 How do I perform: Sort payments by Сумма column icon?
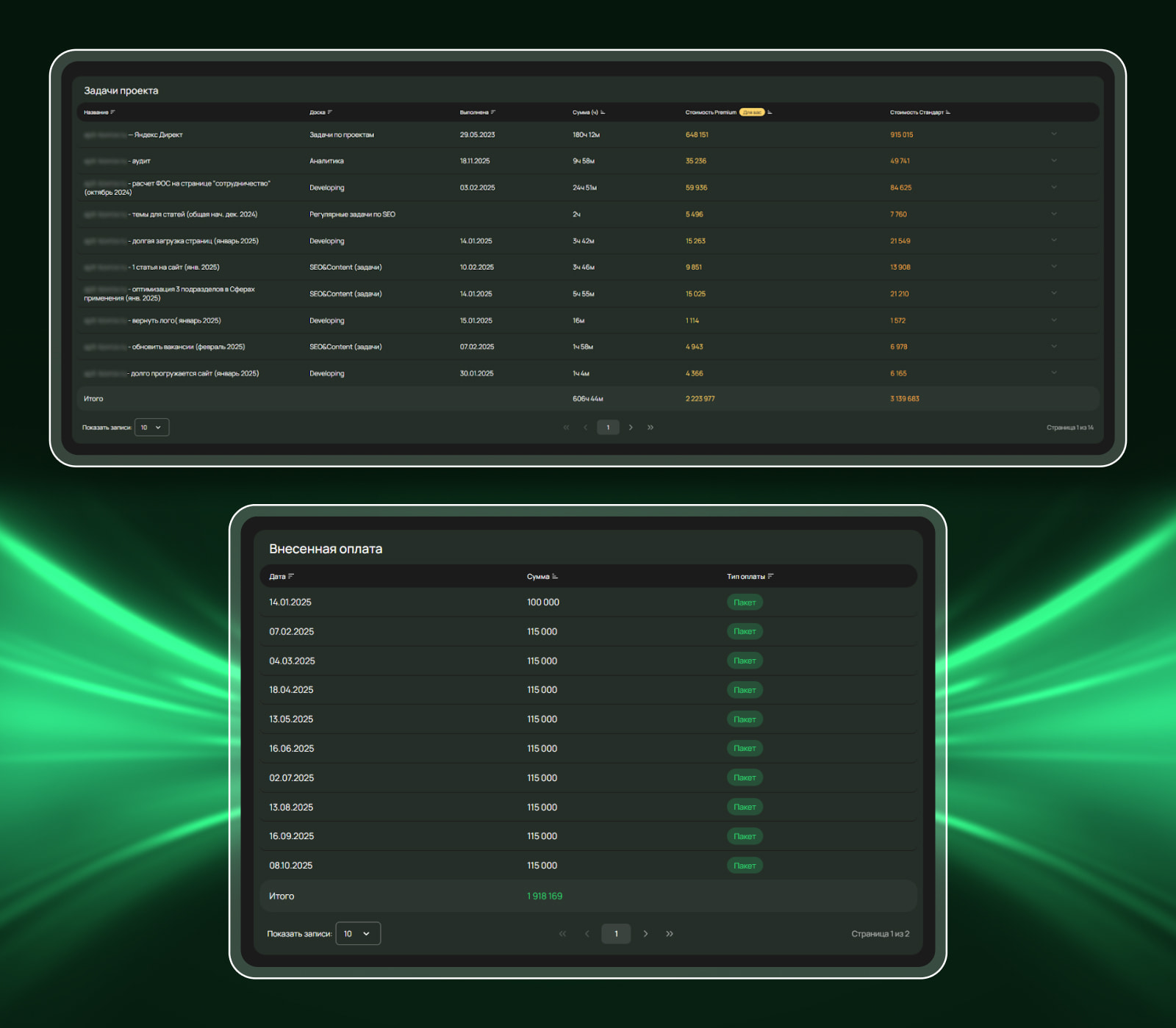(555, 577)
